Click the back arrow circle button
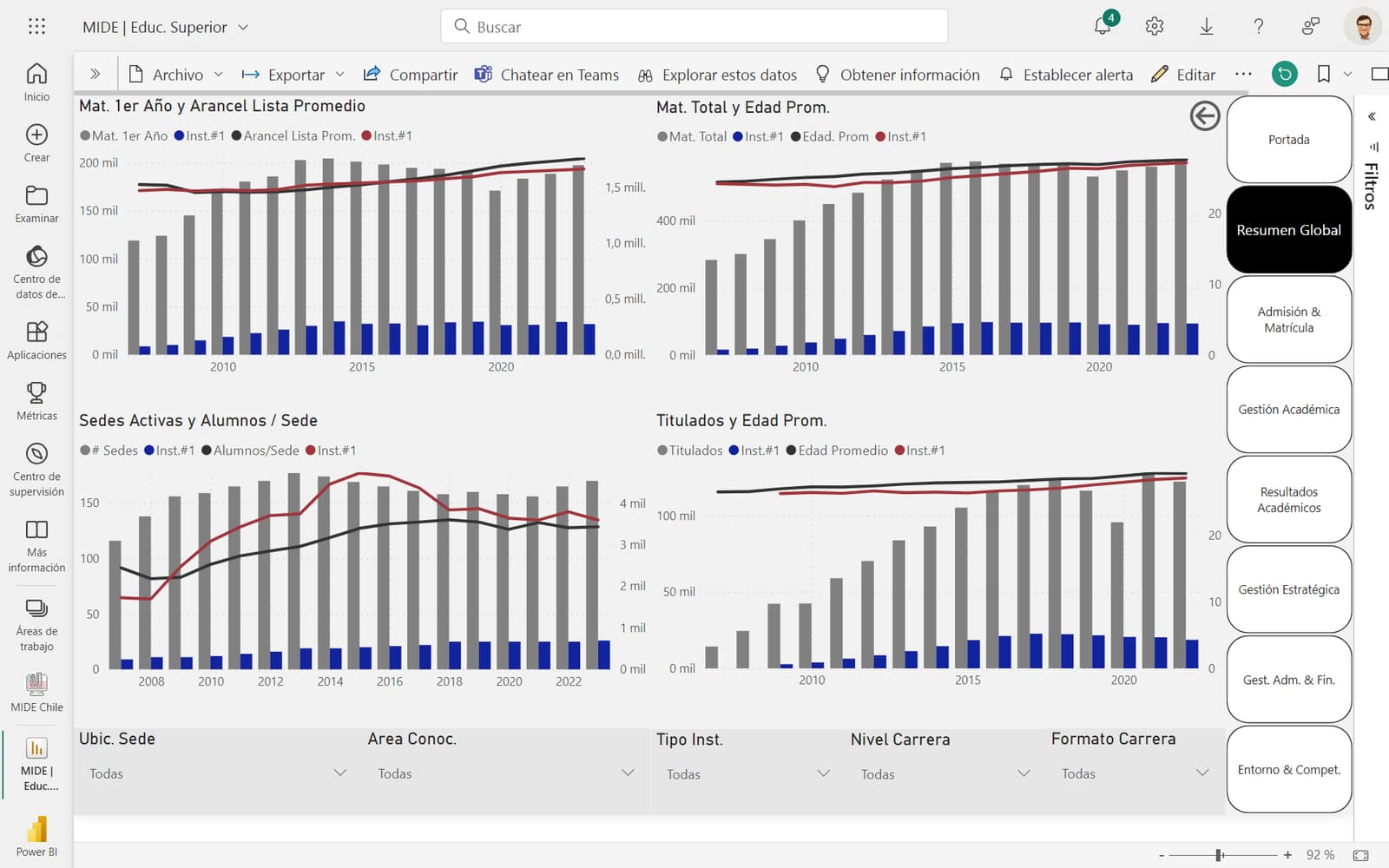Viewport: 1389px width, 868px height. tap(1205, 115)
